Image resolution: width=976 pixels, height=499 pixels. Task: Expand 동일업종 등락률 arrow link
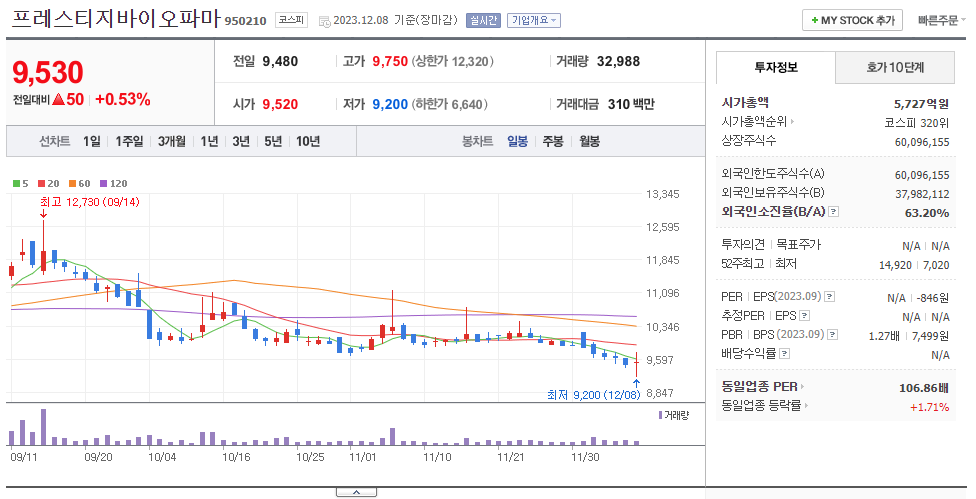764,406
